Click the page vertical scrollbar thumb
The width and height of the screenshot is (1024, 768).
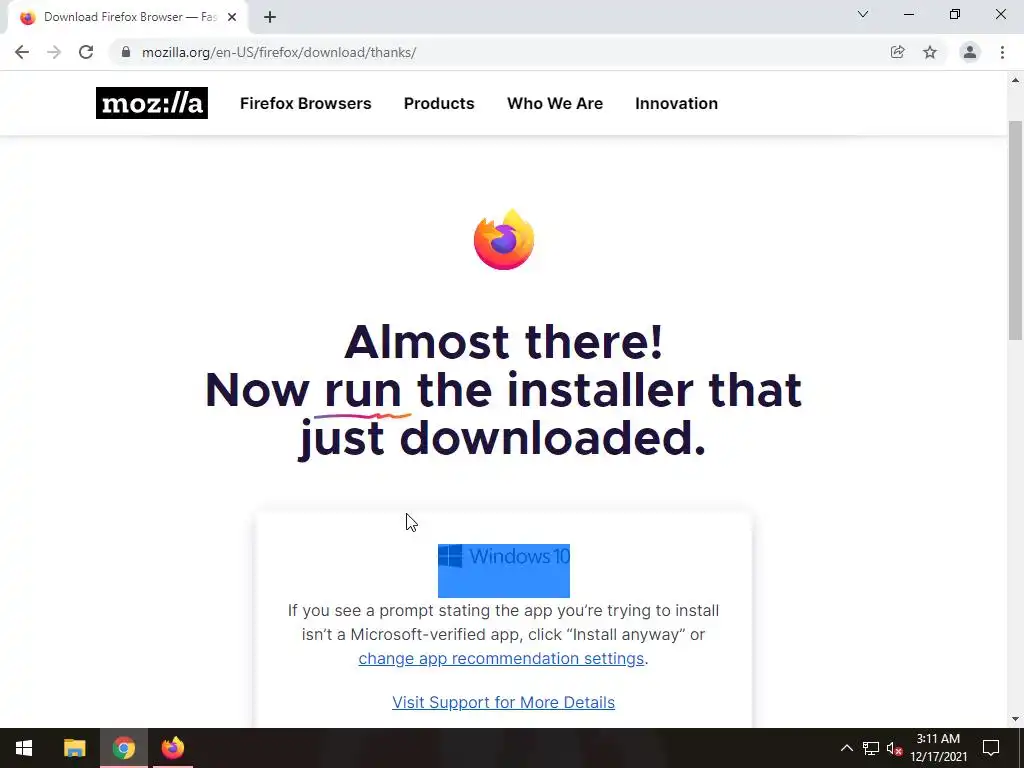click(1016, 230)
